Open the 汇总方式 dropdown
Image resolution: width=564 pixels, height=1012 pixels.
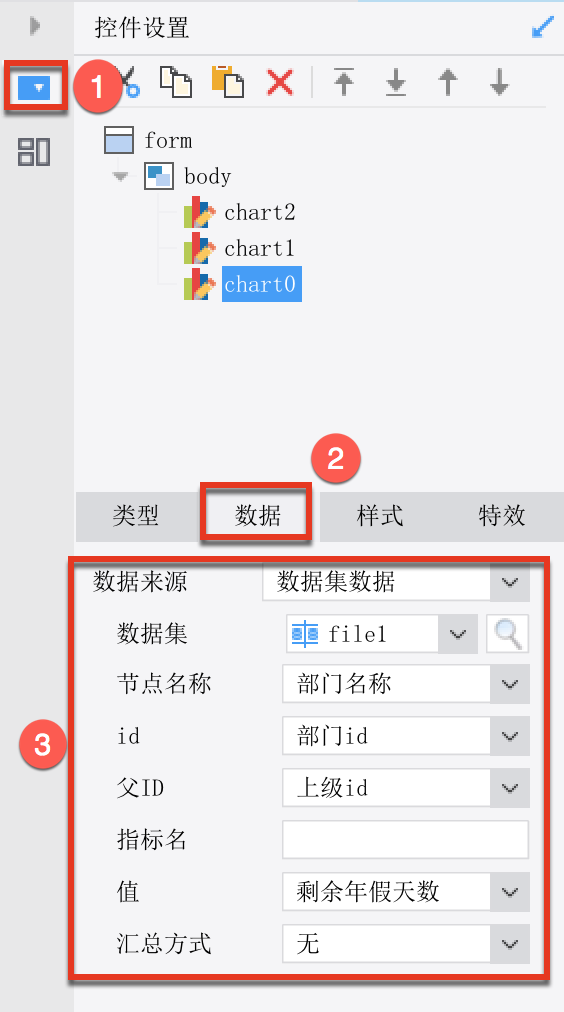pyautogui.click(x=406, y=944)
